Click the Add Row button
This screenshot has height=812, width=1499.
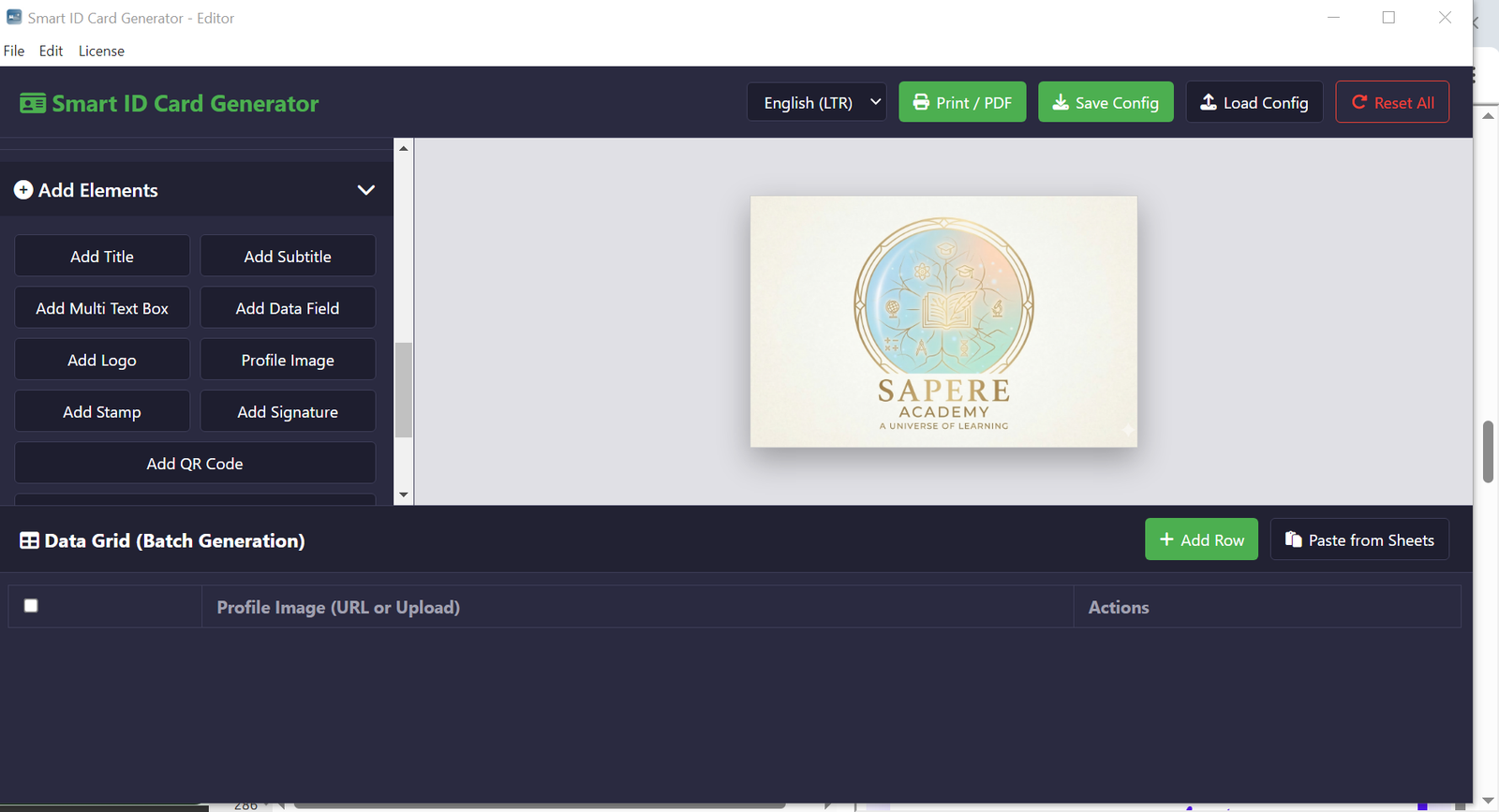pos(1201,539)
